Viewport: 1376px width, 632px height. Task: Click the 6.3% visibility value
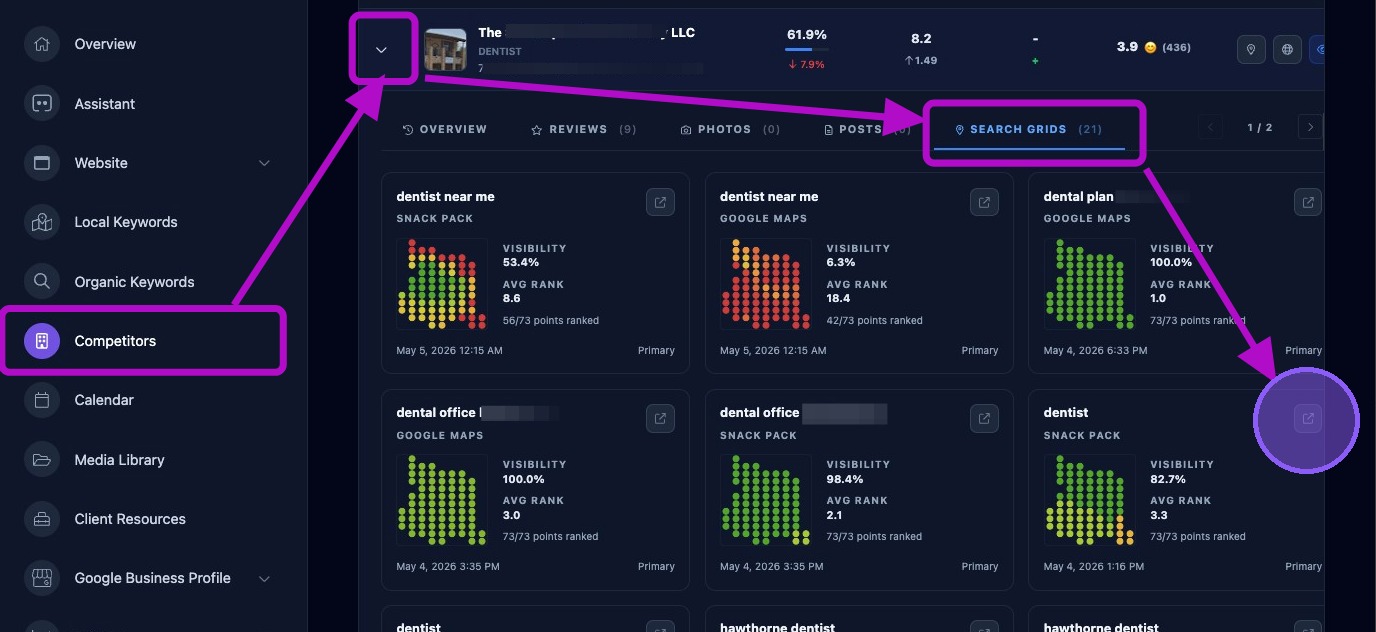tap(840, 262)
